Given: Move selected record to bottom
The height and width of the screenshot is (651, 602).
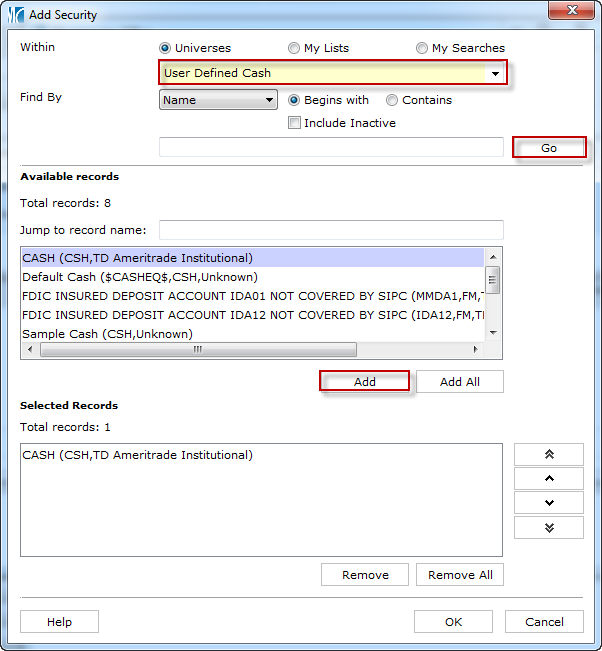Looking at the screenshot, I should point(548,527).
